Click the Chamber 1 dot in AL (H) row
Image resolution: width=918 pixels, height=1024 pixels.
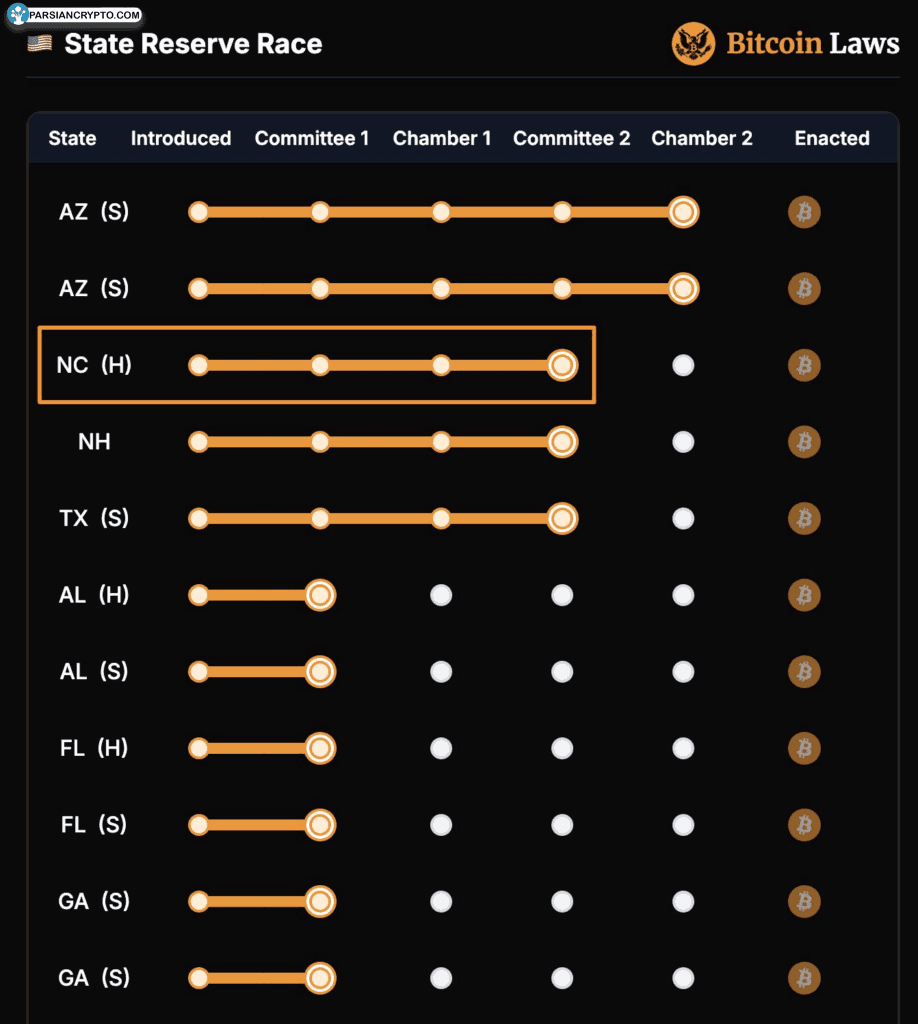click(x=441, y=595)
